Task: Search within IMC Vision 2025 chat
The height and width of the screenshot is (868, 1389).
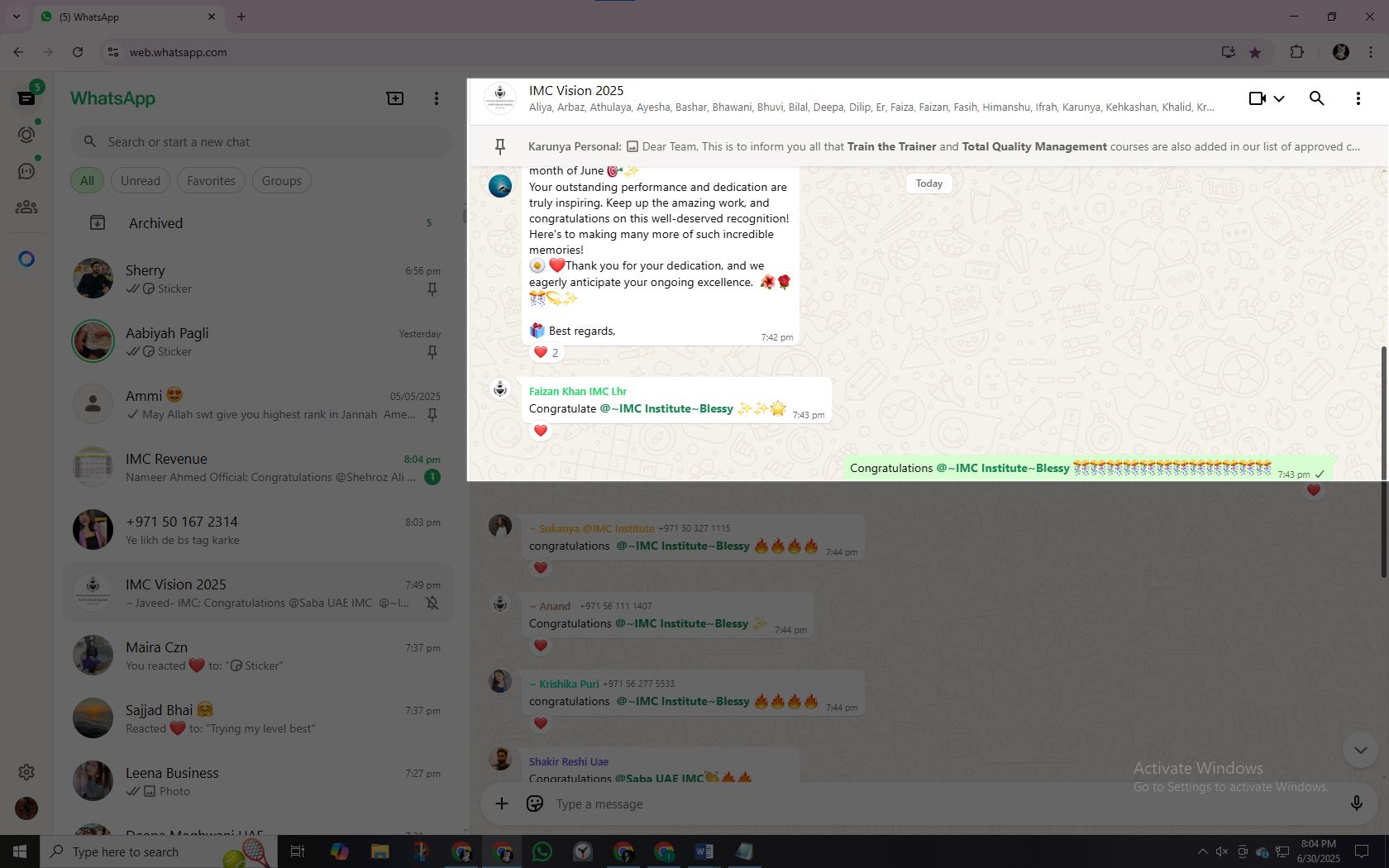Action: [1317, 98]
